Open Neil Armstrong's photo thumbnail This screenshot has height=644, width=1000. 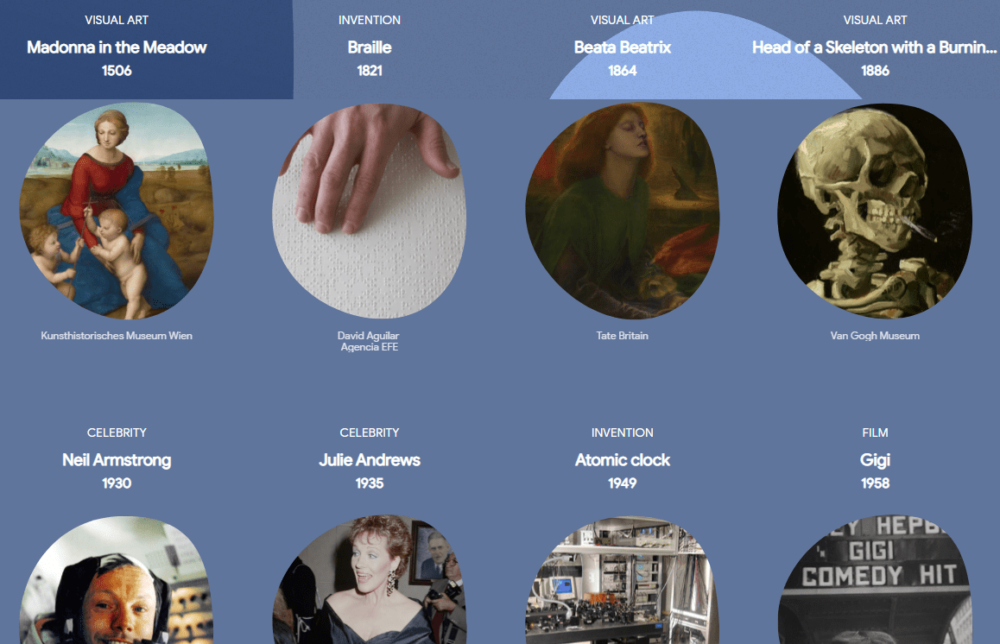tap(117, 580)
